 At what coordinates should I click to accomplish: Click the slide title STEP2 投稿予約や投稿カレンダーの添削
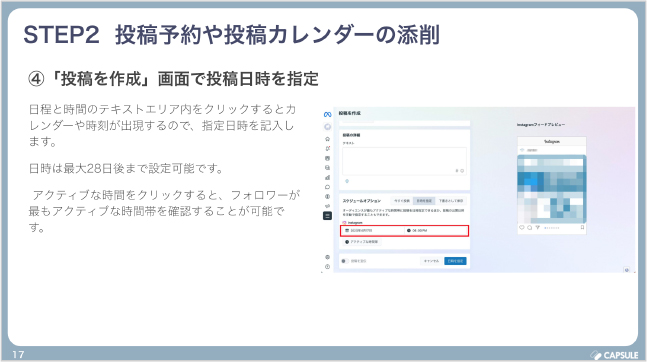click(x=231, y=35)
